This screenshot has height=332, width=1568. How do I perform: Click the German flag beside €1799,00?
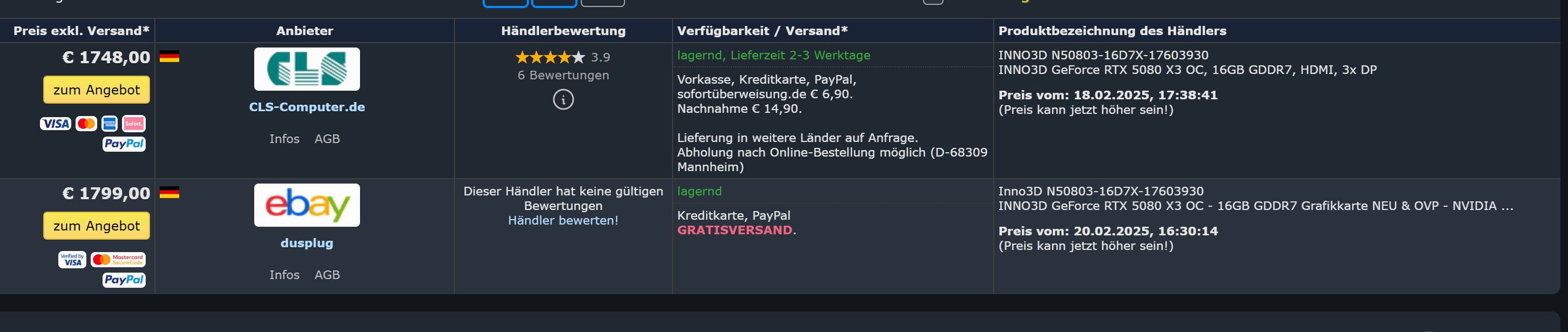coord(169,193)
